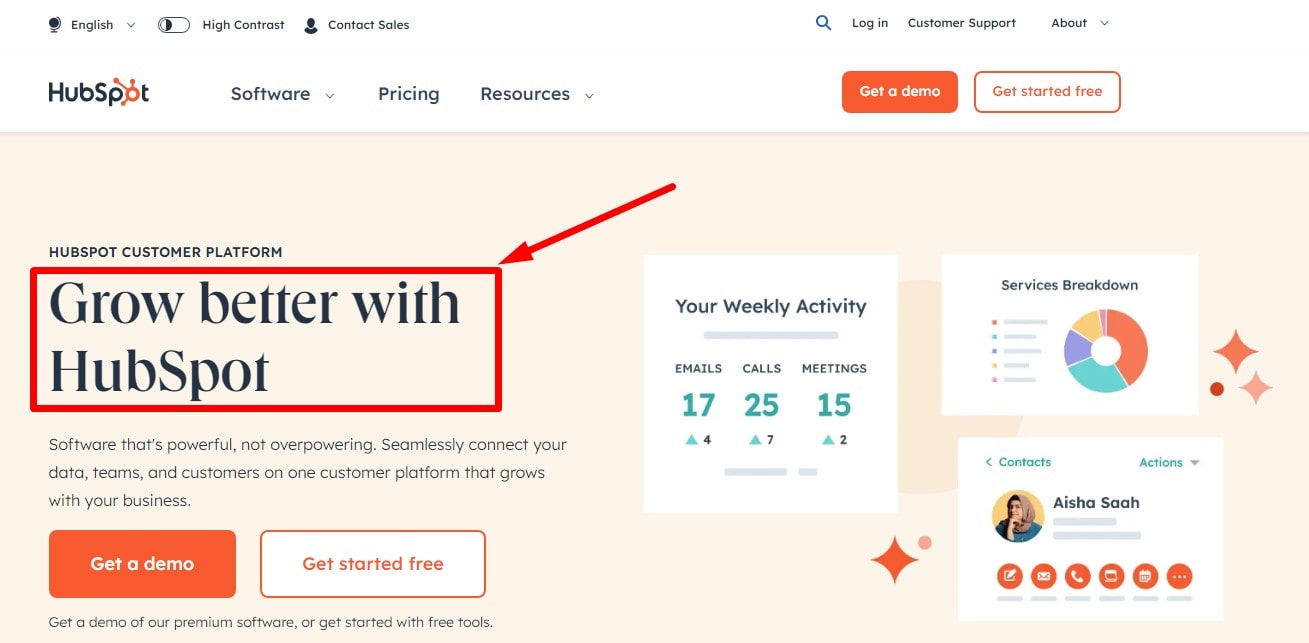Image resolution: width=1309 pixels, height=643 pixels.
Task: Open the Resources navigation menu
Action: point(537,94)
